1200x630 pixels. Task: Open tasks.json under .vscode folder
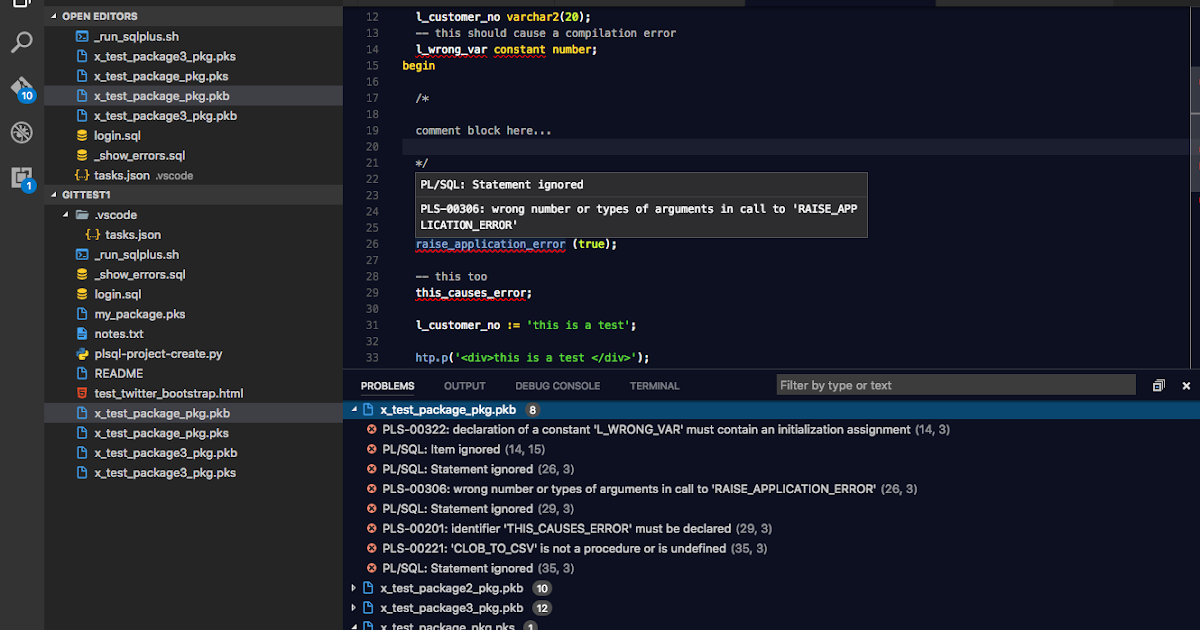tap(193, 235)
